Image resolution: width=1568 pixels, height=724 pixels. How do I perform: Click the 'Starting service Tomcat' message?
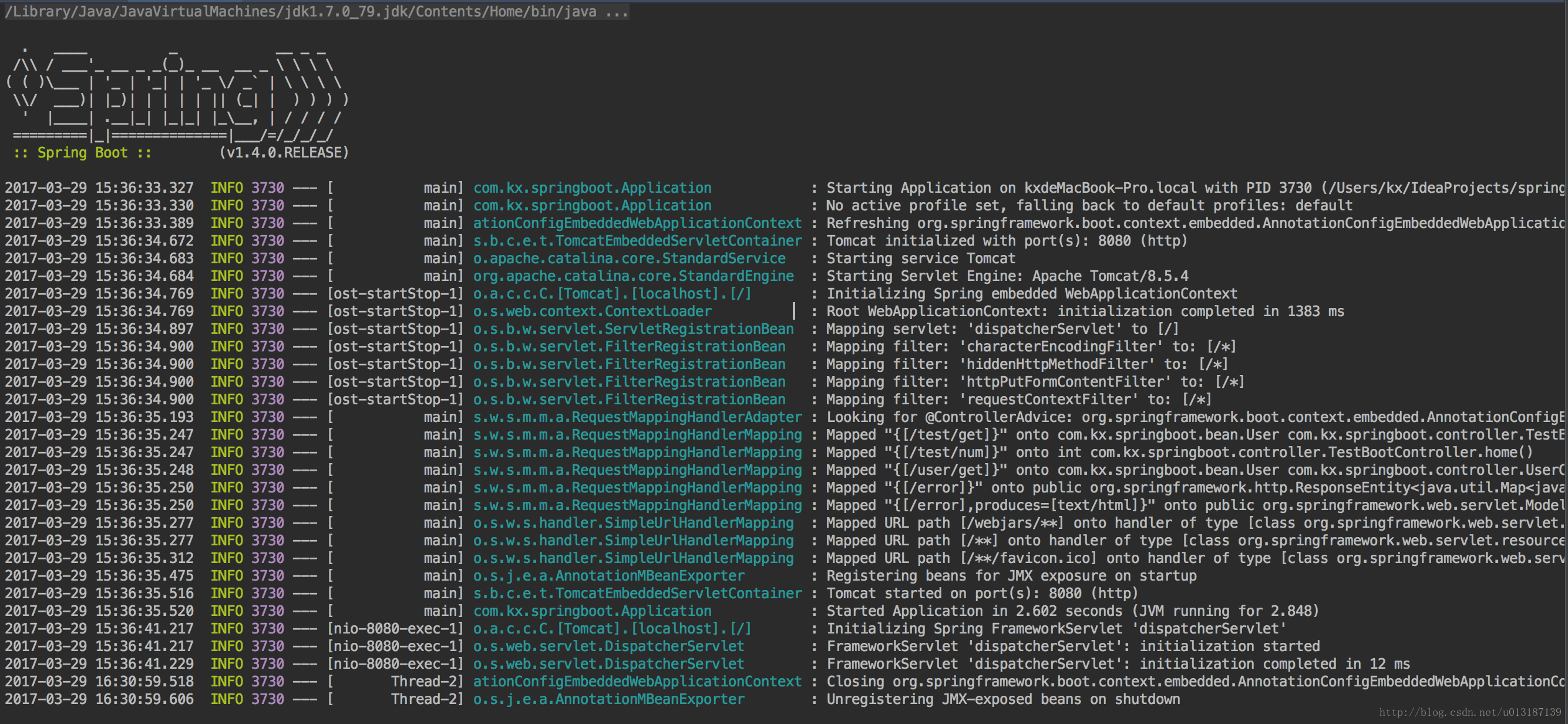pos(921,259)
